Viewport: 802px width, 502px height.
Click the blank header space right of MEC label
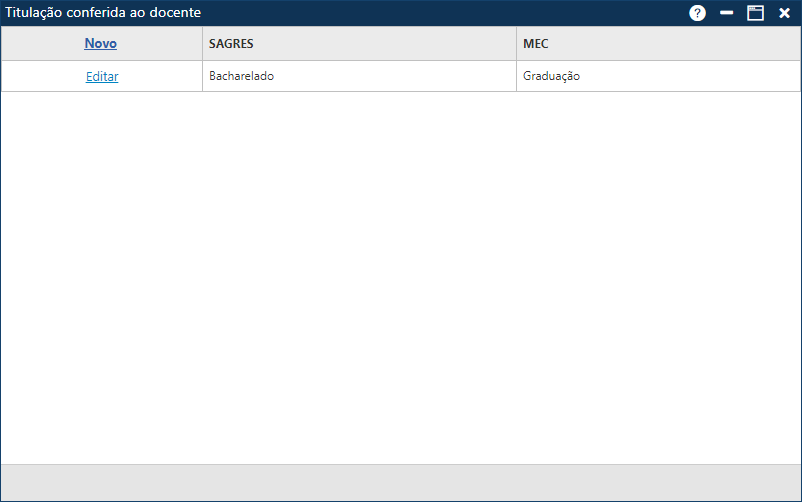(680, 44)
